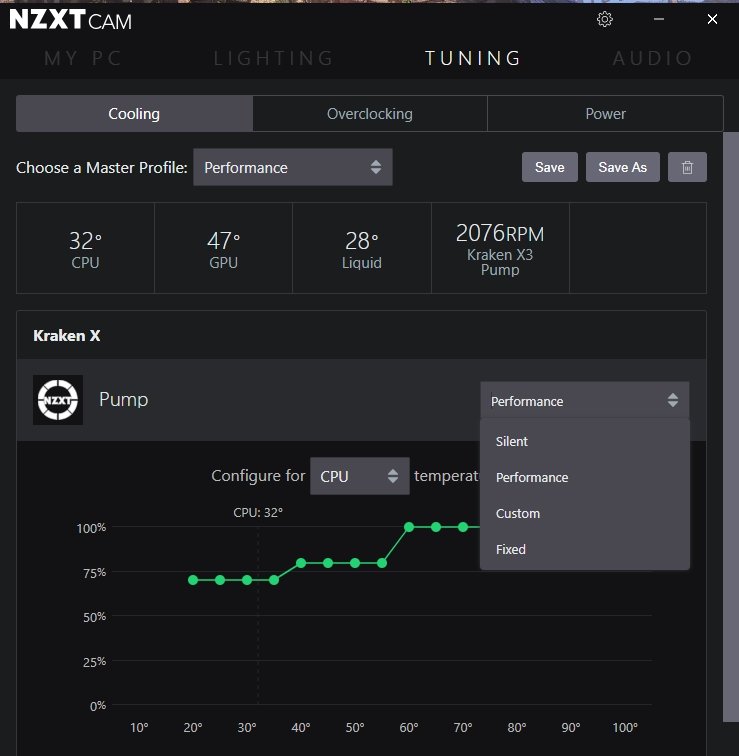
Task: Click the trash icon to delete the profile
Action: [687, 167]
